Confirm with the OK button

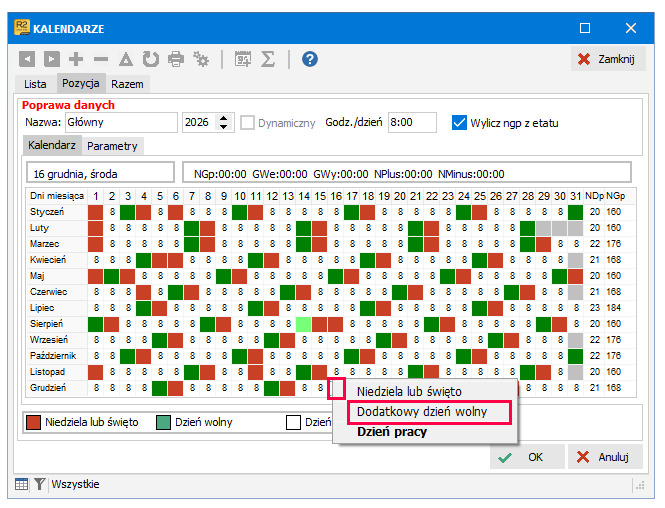point(527,457)
